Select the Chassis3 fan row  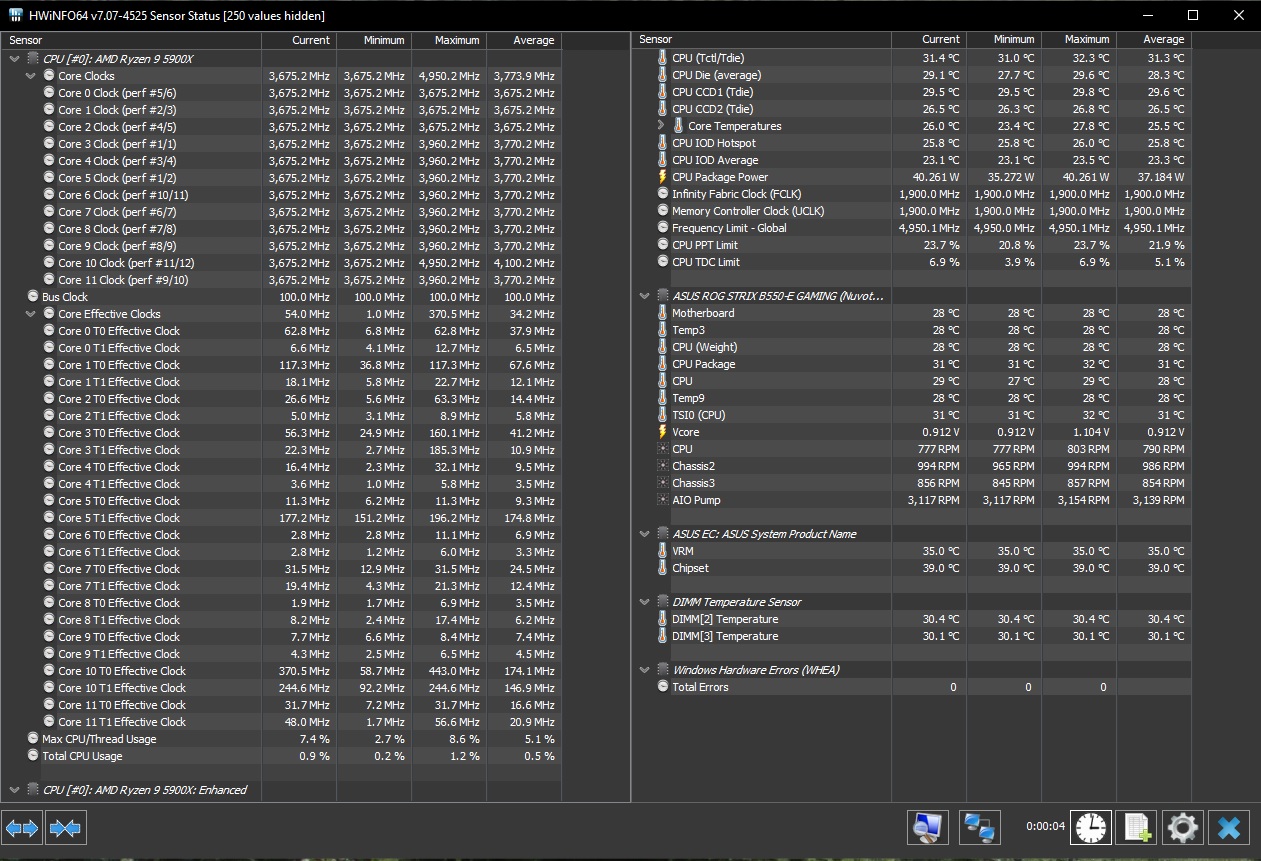[912, 483]
